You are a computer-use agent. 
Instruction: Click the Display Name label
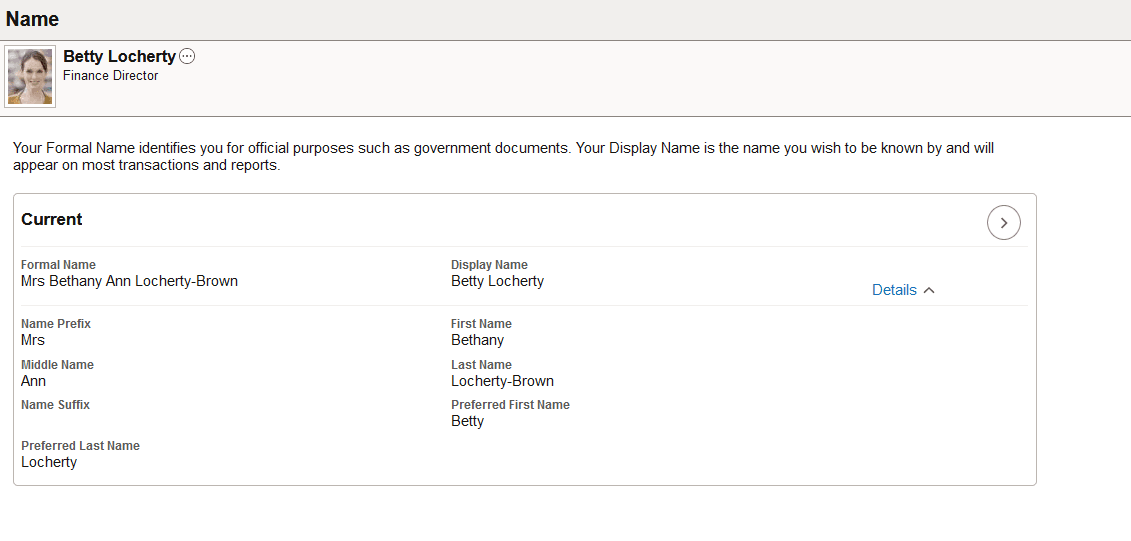[x=489, y=265]
